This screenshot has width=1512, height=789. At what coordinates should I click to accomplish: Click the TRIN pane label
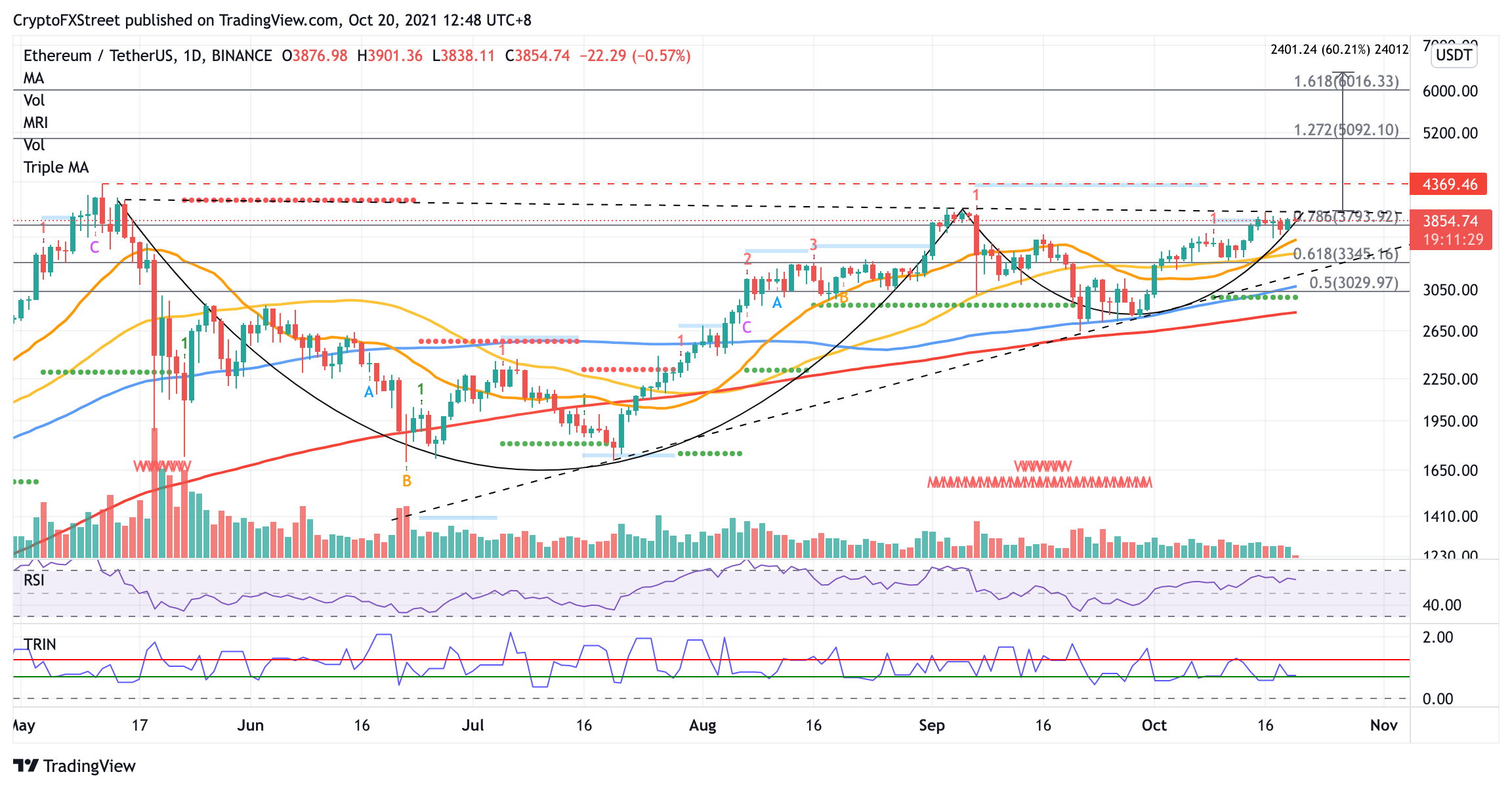pos(40,644)
